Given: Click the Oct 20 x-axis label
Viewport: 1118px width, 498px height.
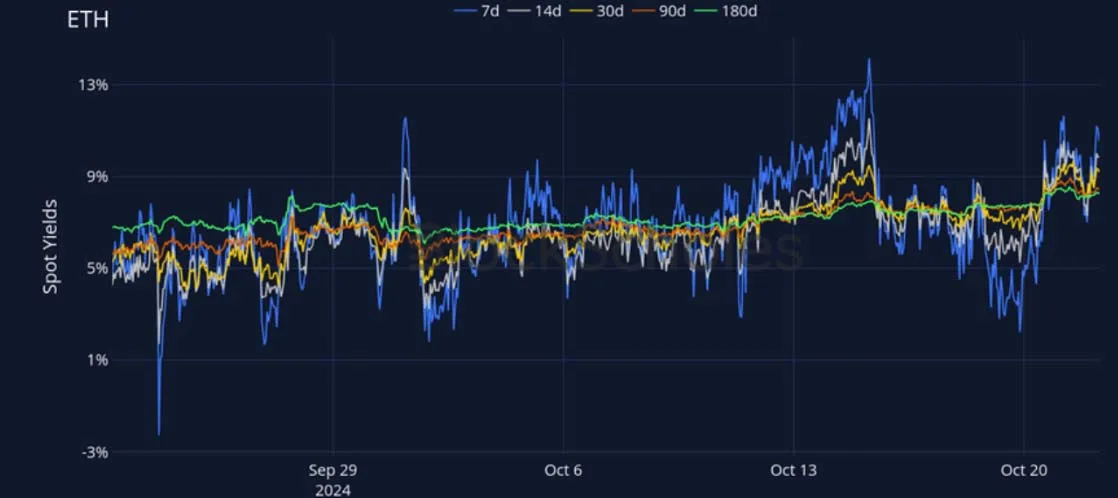Looking at the screenshot, I should tap(1024, 471).
